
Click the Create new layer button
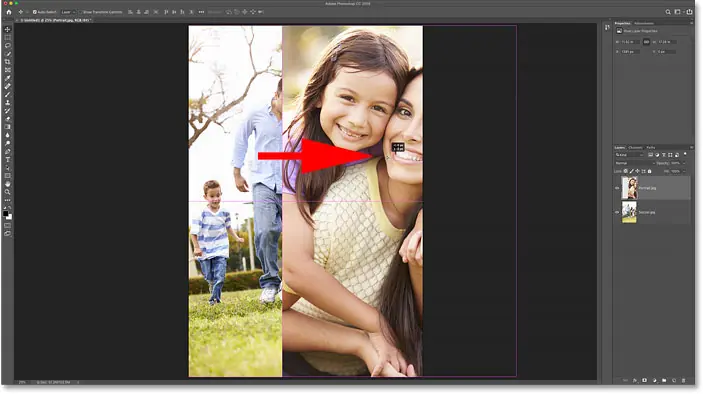(674, 381)
